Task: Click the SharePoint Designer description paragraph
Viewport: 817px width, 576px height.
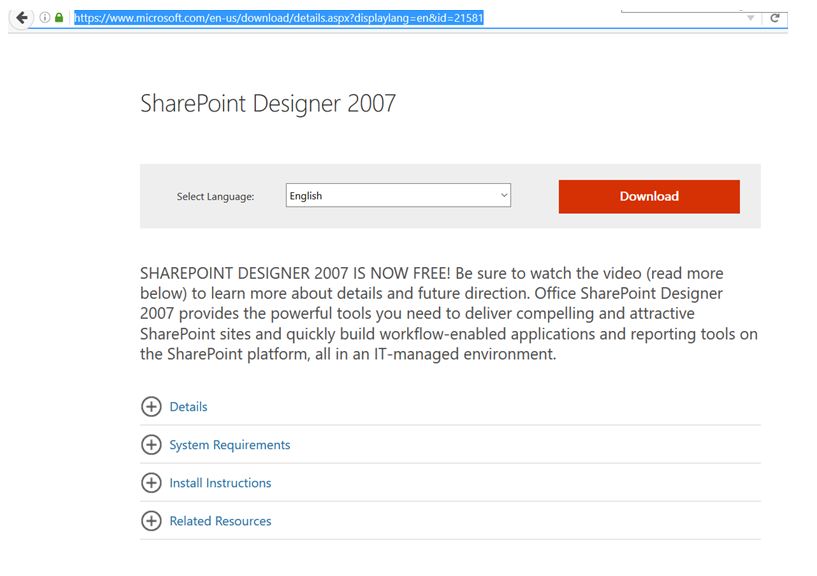Action: (x=448, y=314)
